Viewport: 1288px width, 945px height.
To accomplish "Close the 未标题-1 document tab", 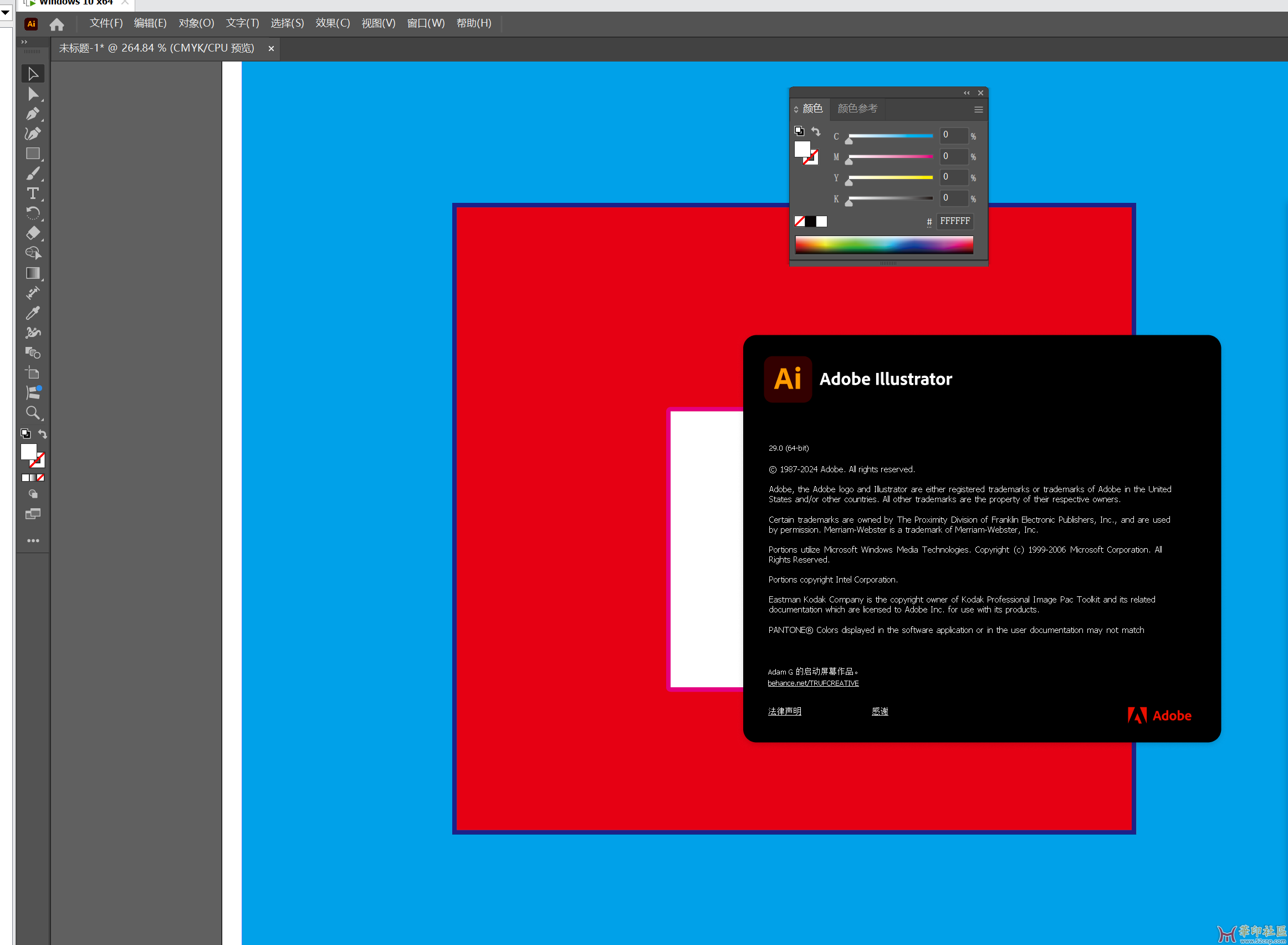I will (x=271, y=49).
